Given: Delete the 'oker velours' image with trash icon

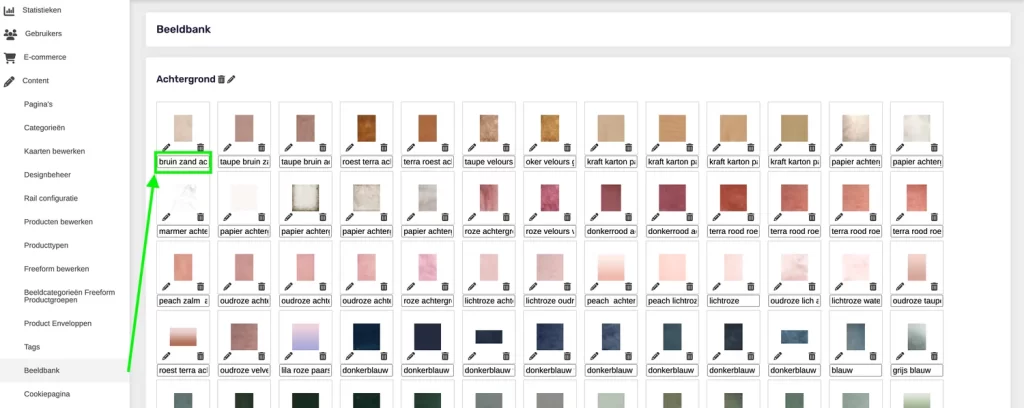Looking at the screenshot, I should tap(567, 147).
